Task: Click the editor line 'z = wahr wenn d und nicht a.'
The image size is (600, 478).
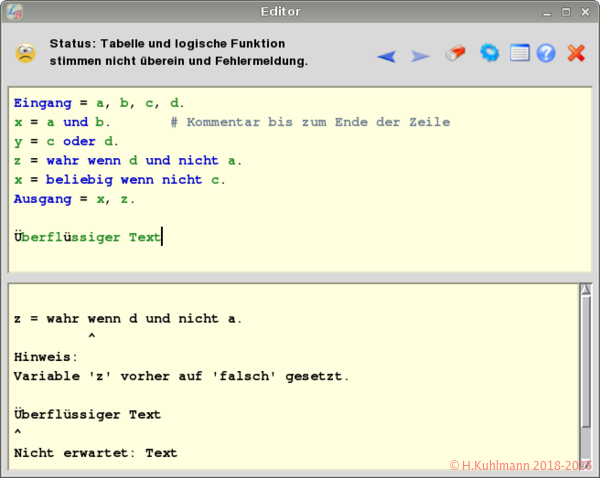Action: click(128, 160)
